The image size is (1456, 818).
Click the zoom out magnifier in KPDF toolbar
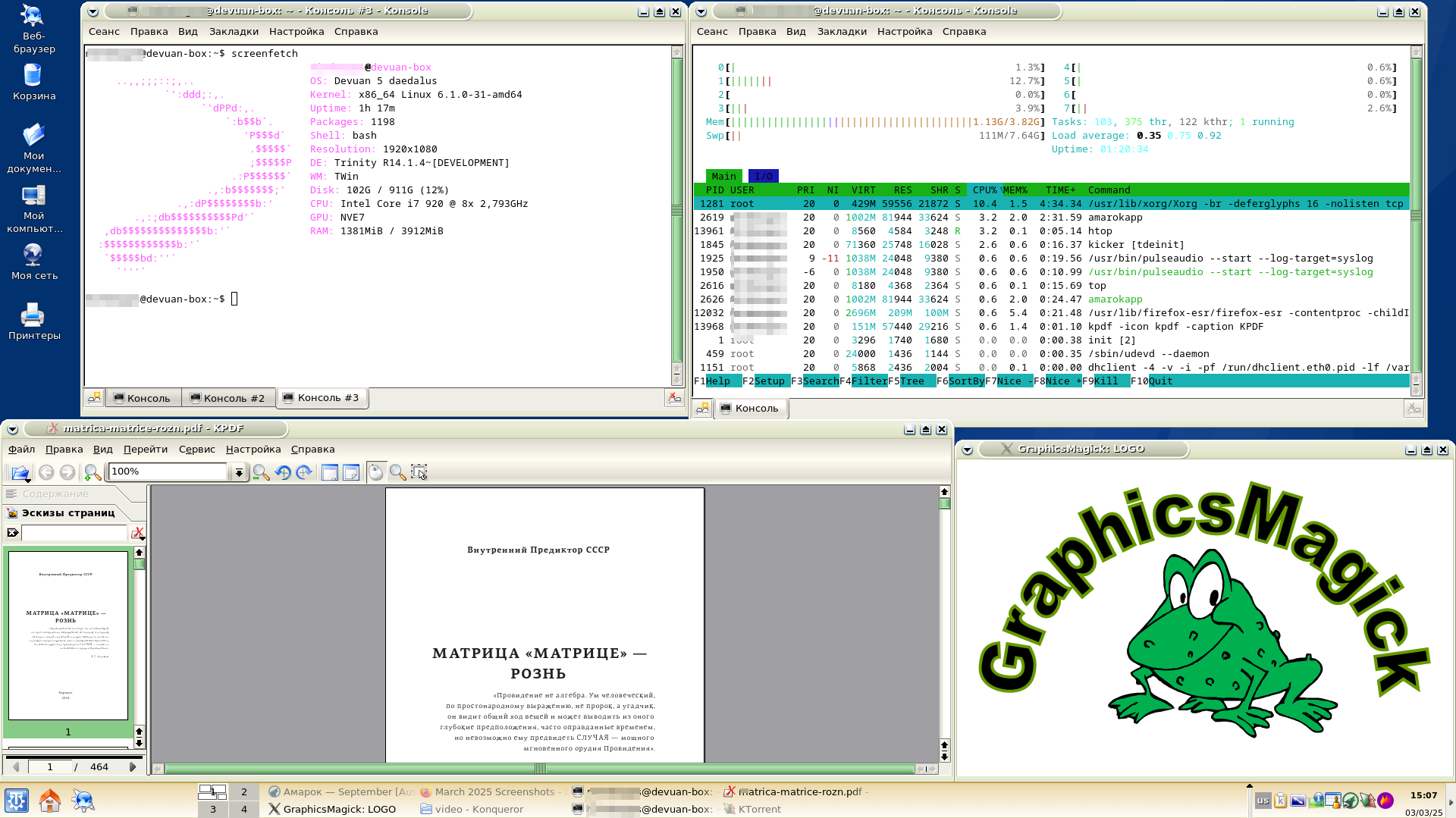[261, 472]
